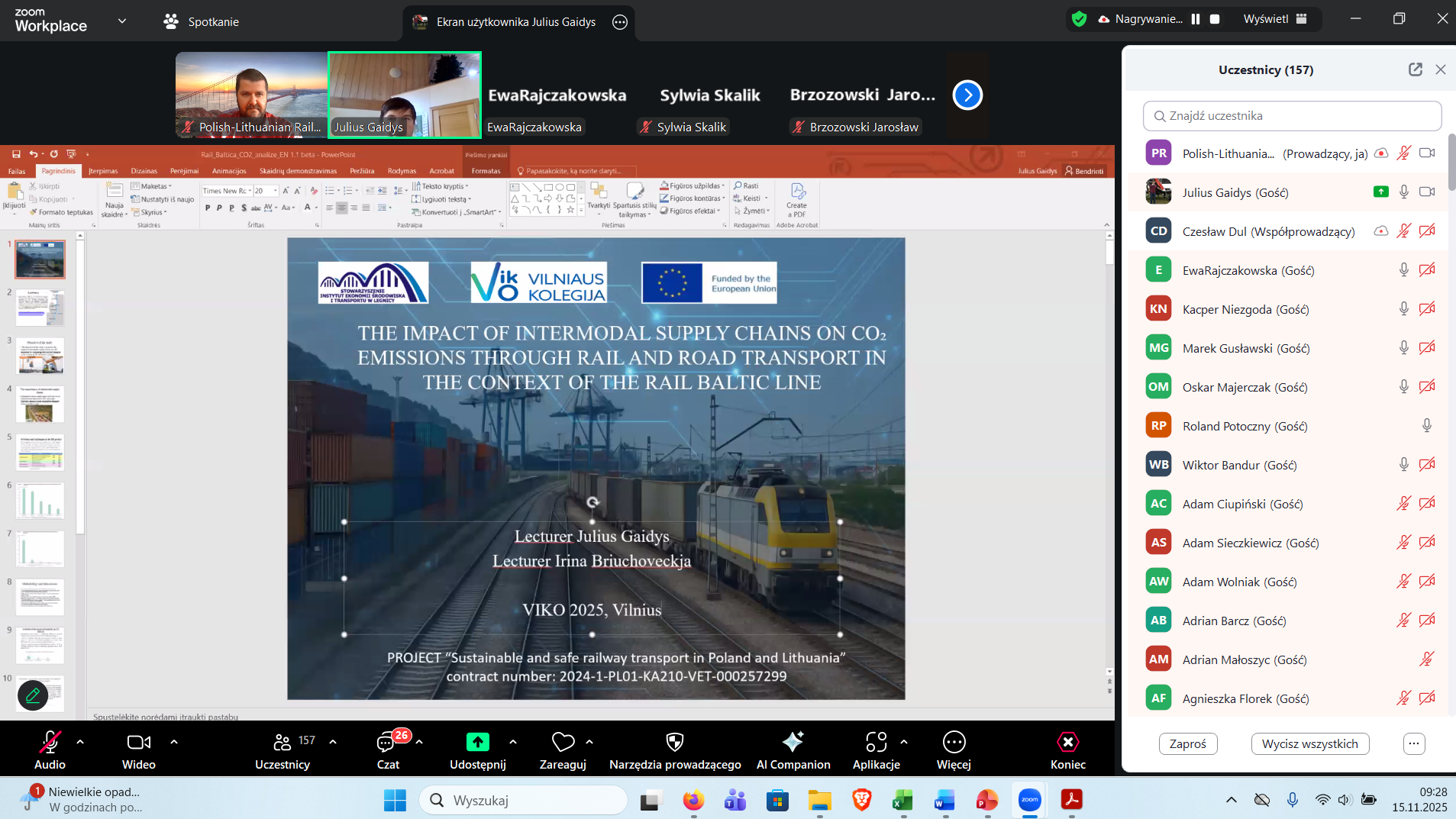Click the green Udostępnij share button
Screen dimensions: 1456x819
click(x=477, y=742)
